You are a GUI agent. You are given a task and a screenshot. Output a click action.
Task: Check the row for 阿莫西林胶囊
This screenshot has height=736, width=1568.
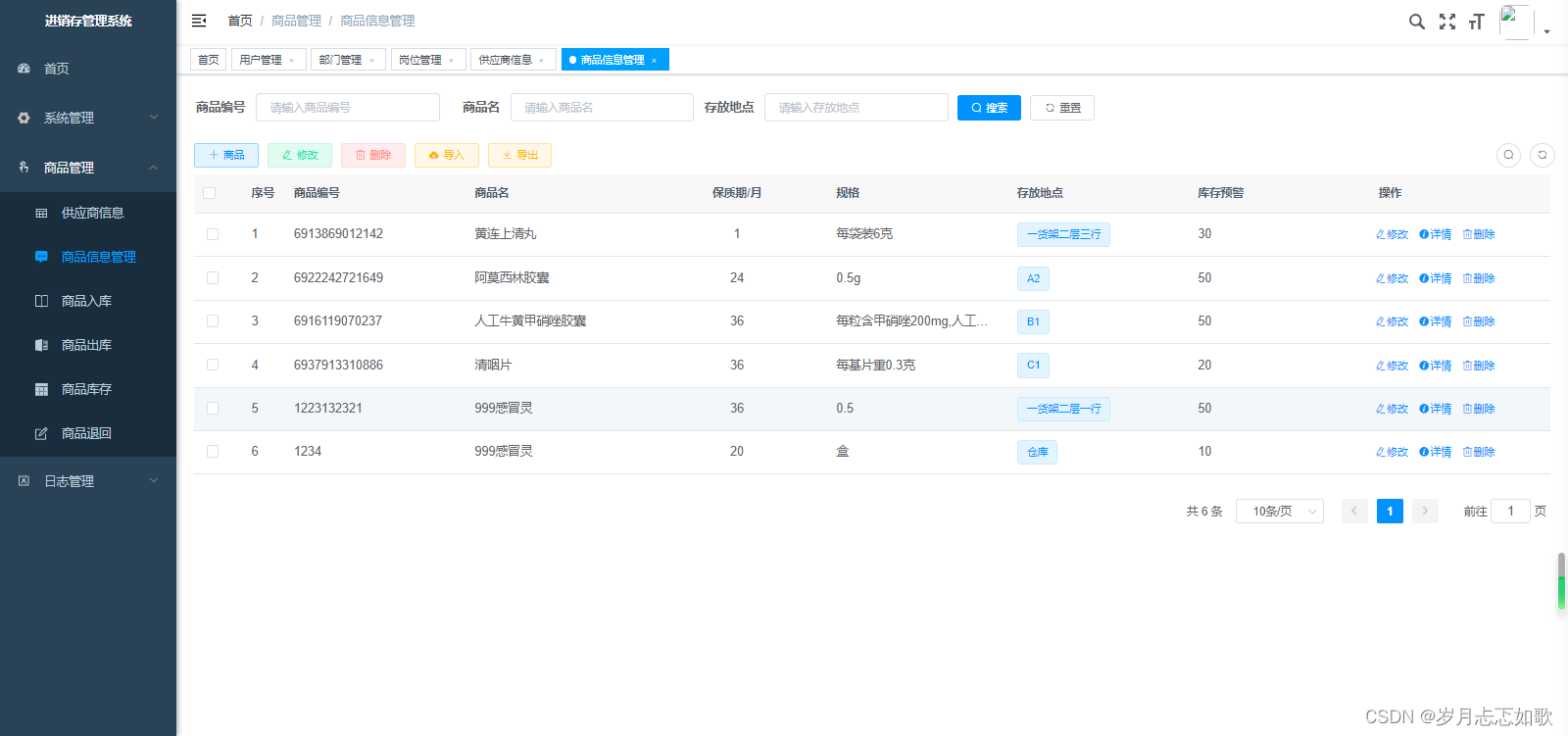pyautogui.click(x=213, y=278)
